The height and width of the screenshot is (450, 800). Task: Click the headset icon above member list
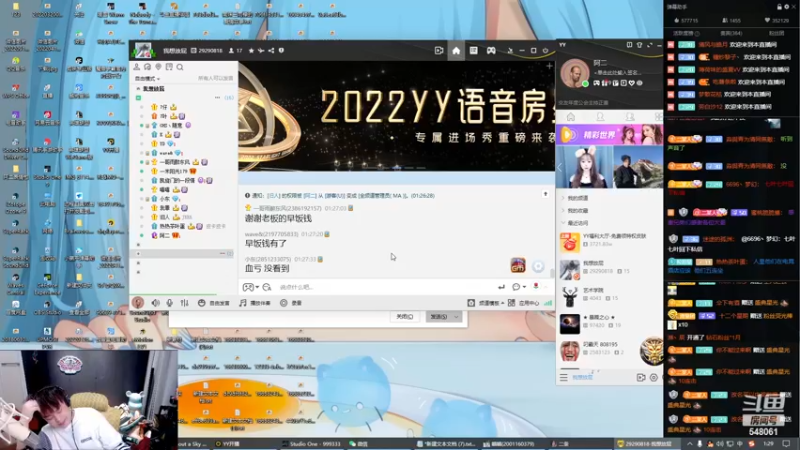point(147,67)
